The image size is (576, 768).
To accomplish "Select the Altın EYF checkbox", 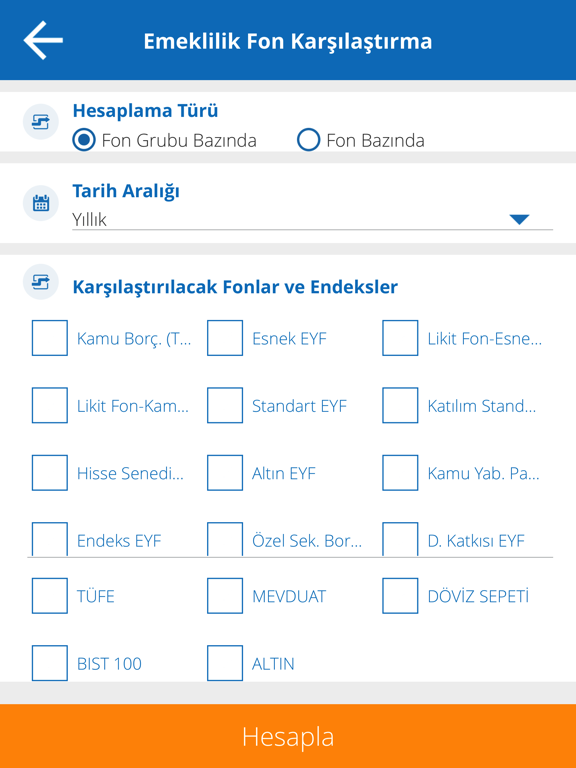I will click(x=225, y=473).
